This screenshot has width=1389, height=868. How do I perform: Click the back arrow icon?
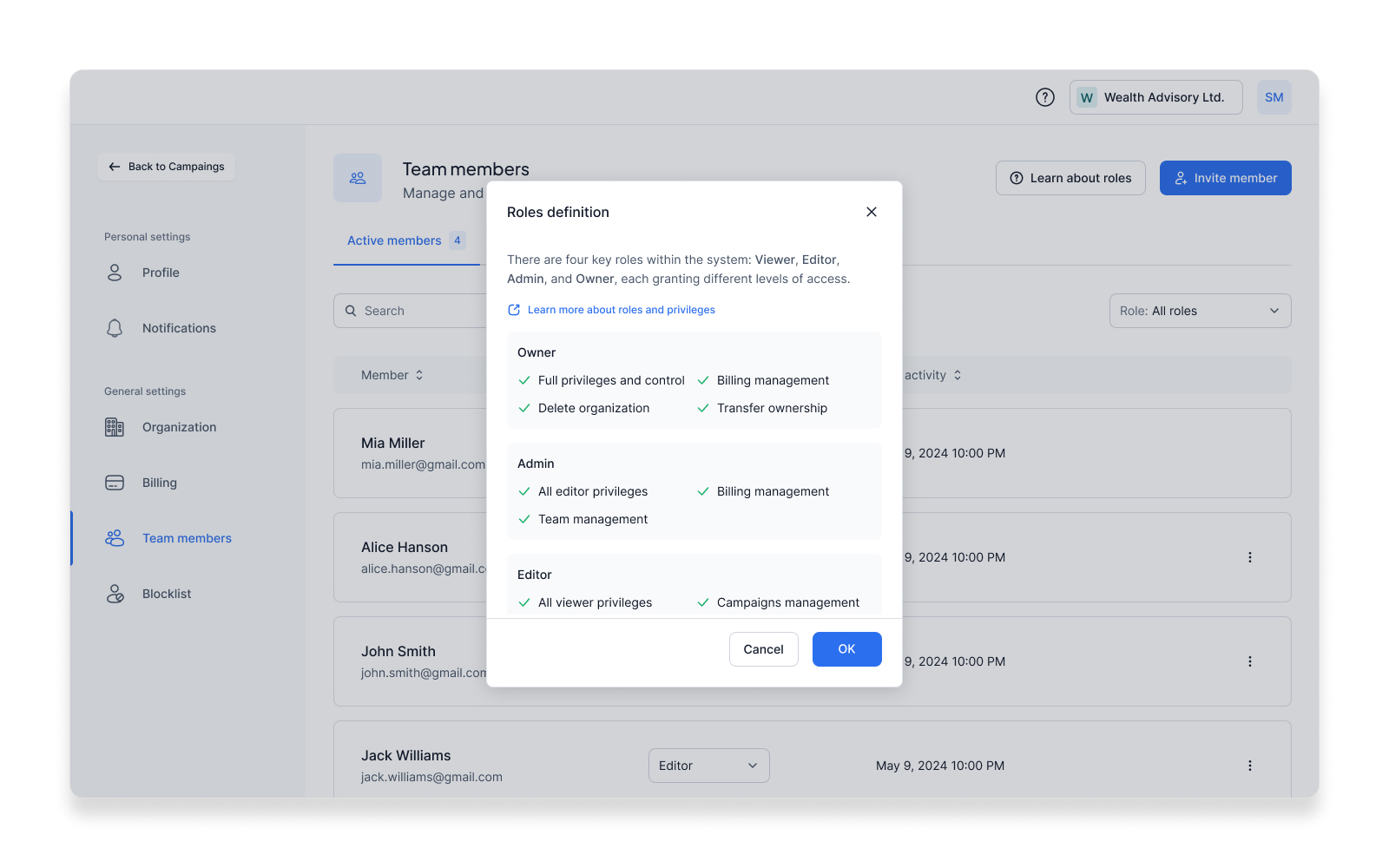click(115, 167)
